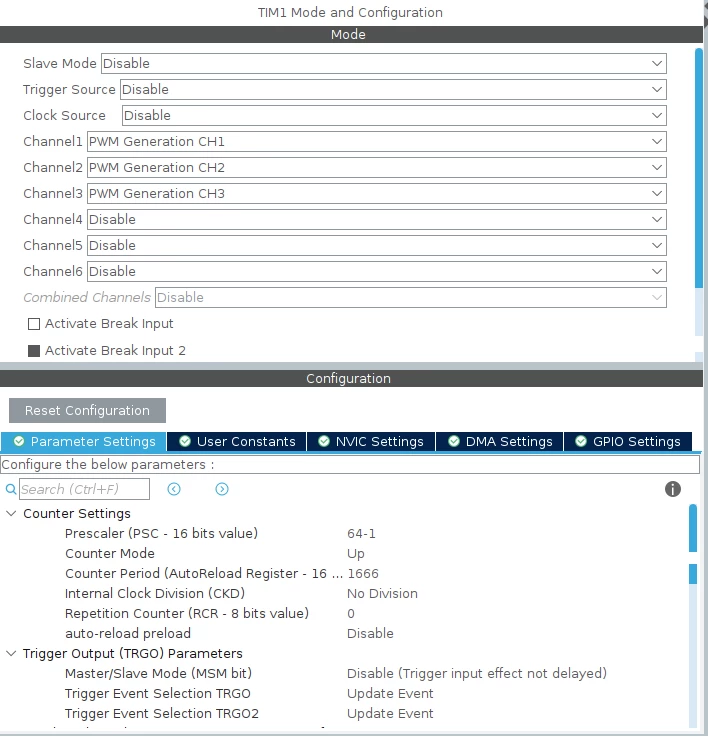Select the Counter Period value 1666
The height and width of the screenshot is (738, 708).
[x=363, y=574]
